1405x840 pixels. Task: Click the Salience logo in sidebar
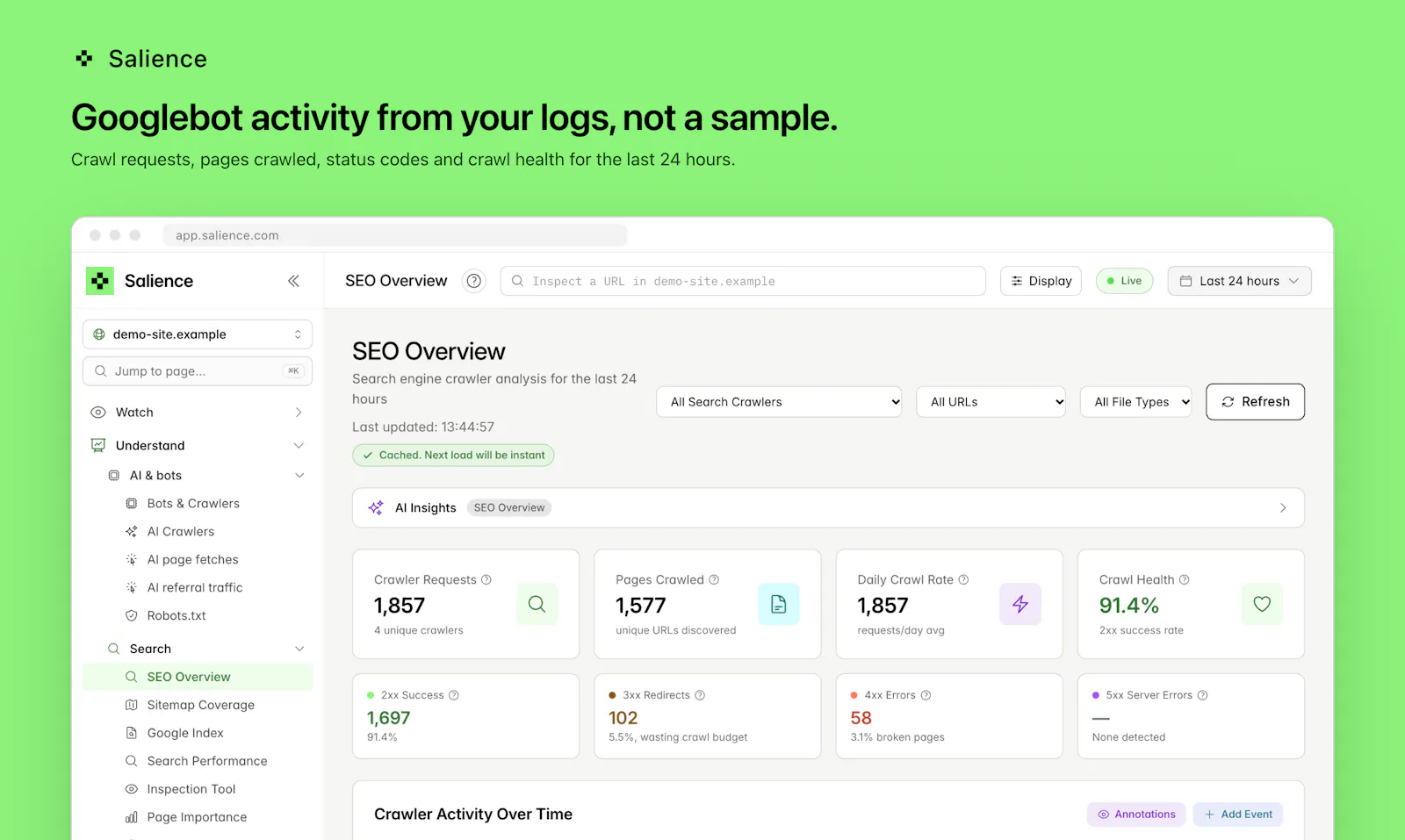(x=100, y=281)
